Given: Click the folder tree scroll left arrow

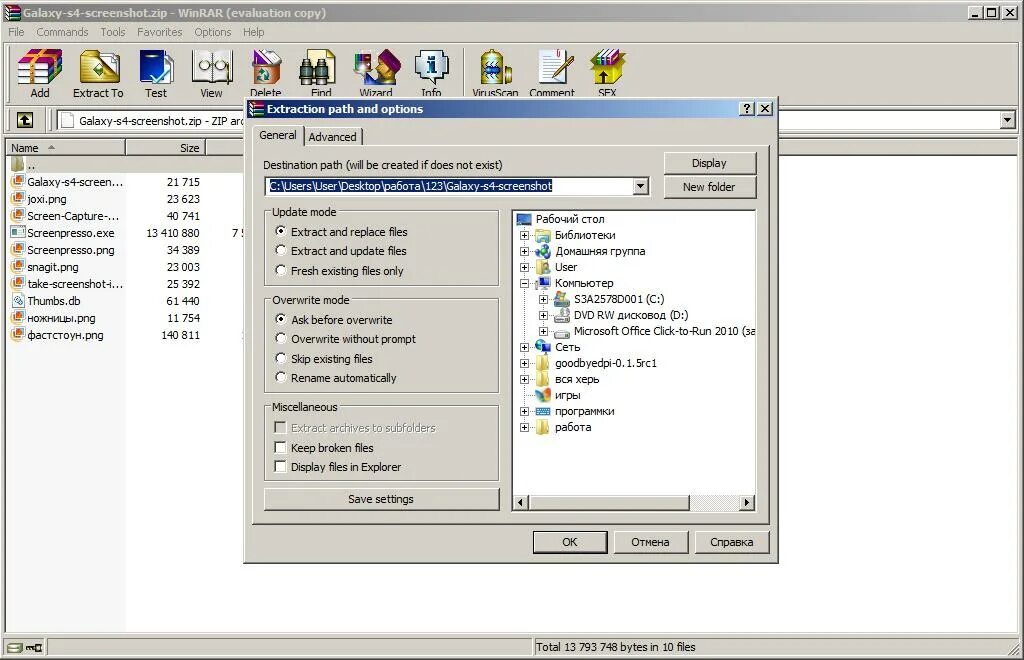Looking at the screenshot, I should point(520,502).
